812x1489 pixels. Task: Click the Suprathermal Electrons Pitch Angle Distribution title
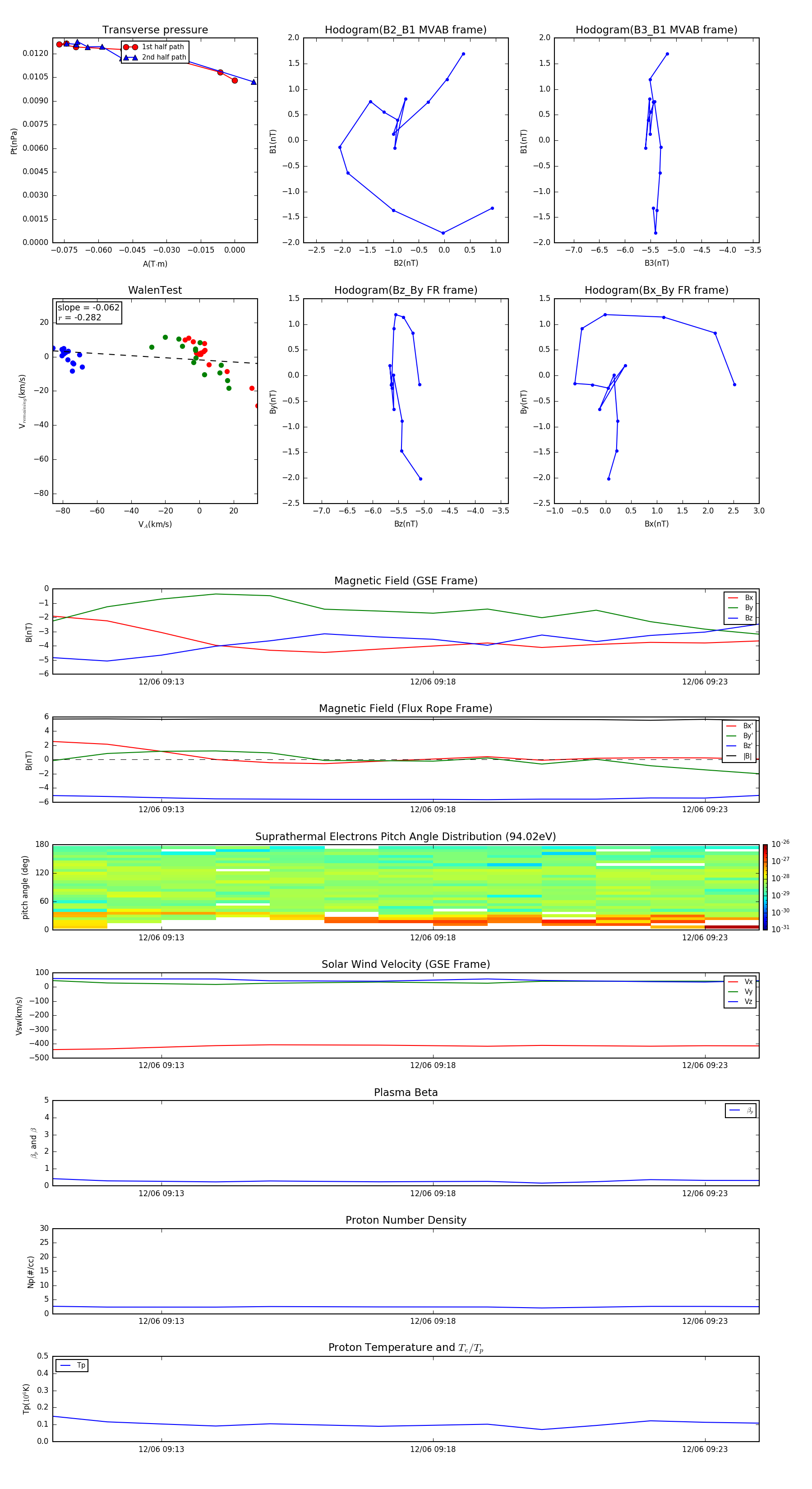click(406, 837)
